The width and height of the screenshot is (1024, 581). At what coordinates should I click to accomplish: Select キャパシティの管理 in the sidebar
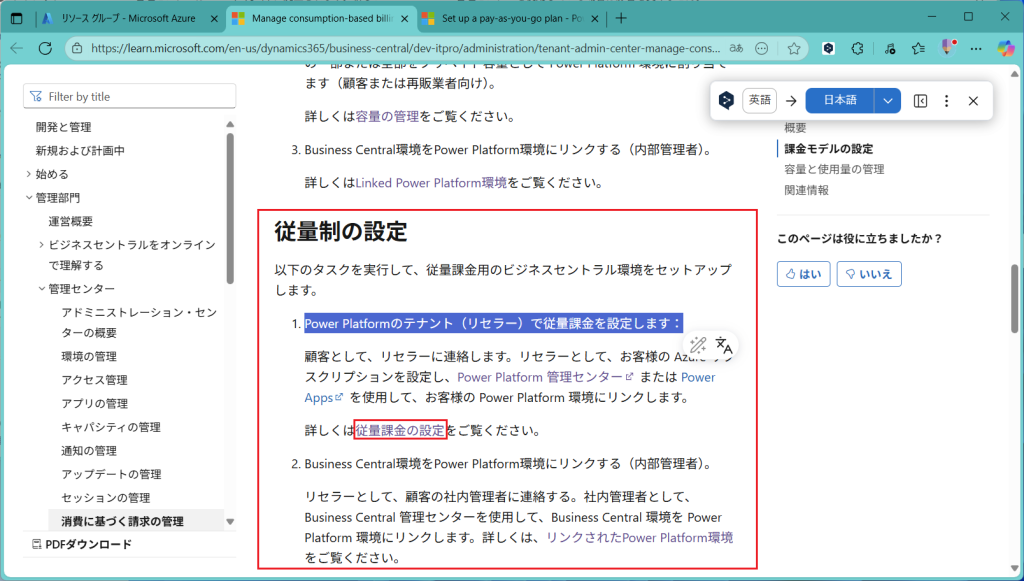coord(111,427)
